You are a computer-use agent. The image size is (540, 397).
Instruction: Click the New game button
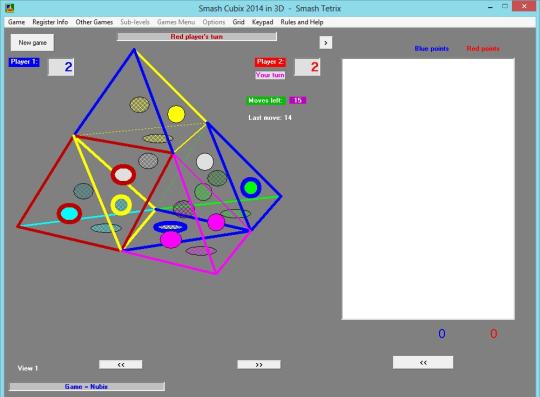[32, 43]
